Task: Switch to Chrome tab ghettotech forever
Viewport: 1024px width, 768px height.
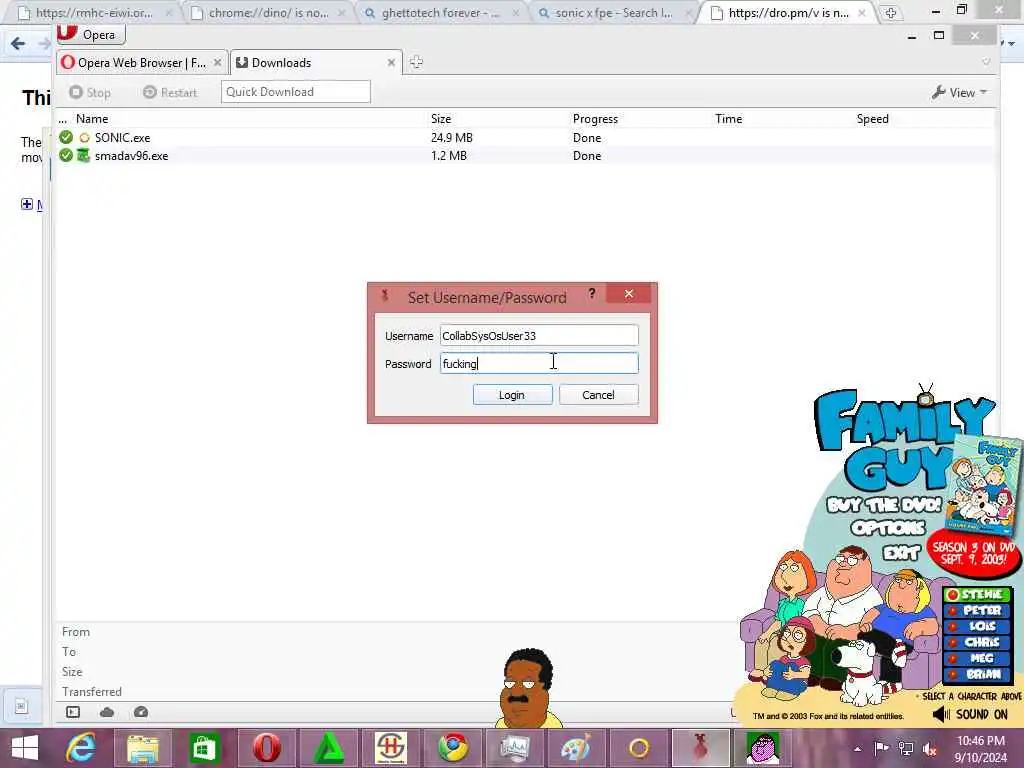Action: pos(442,12)
